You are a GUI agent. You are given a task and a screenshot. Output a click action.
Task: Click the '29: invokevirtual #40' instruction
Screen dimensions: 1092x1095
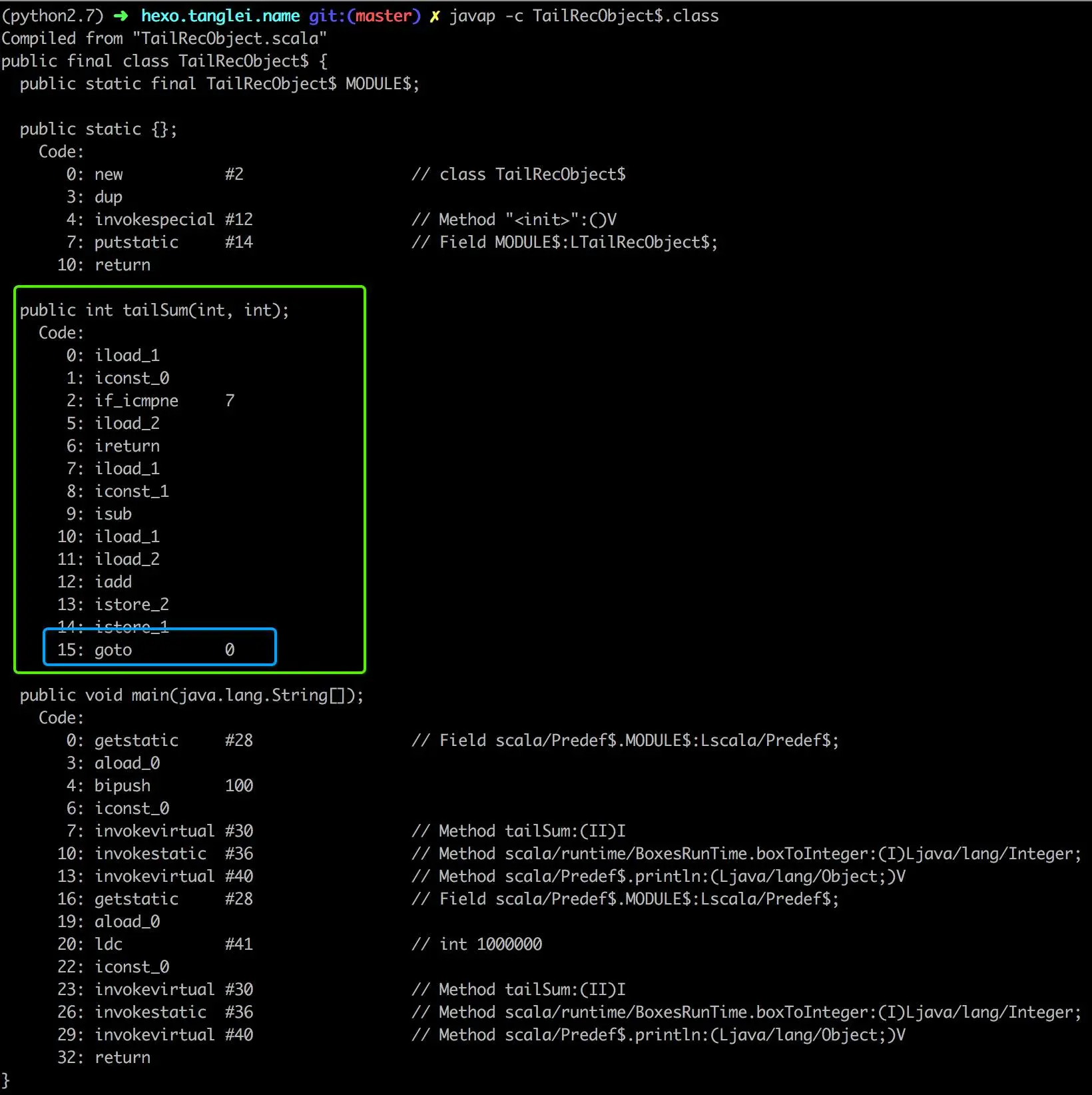pyautogui.click(x=155, y=1034)
